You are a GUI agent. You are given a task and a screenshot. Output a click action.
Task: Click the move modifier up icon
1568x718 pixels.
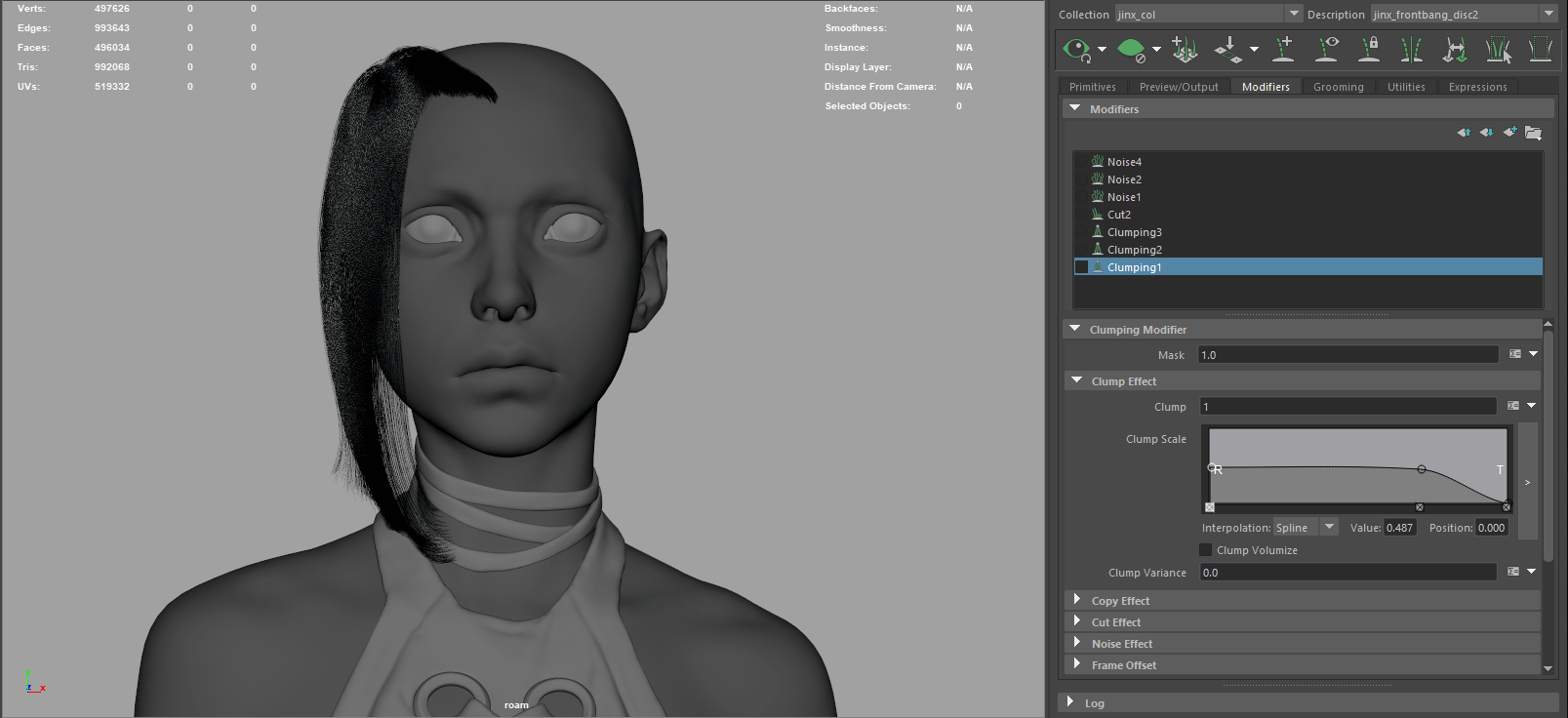coord(1464,133)
